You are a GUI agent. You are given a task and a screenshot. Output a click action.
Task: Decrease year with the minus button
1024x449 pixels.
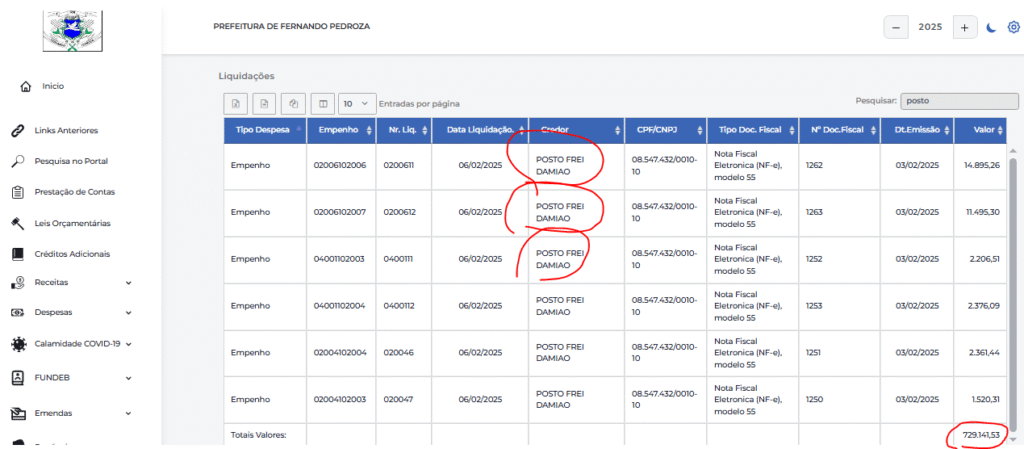[896, 27]
